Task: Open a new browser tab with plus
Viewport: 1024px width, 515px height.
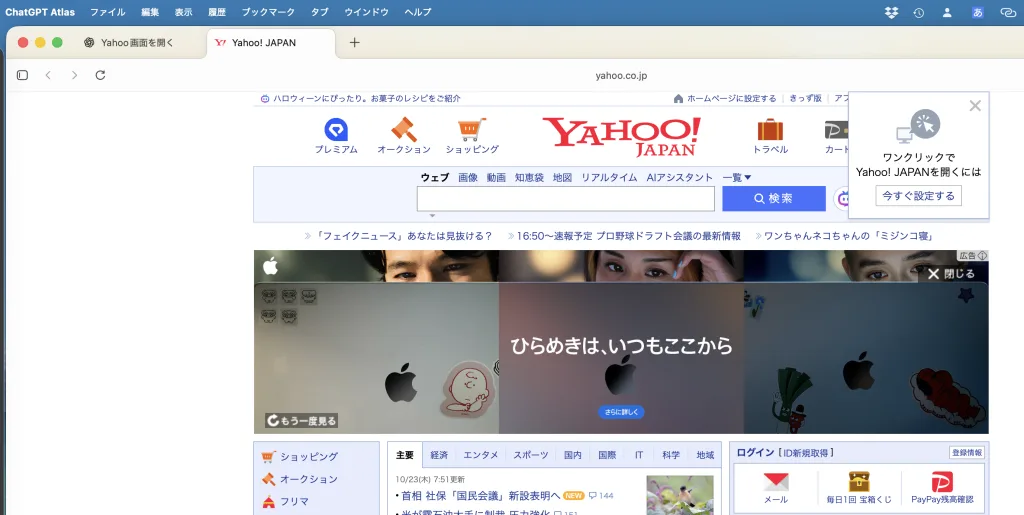Action: tap(354, 42)
